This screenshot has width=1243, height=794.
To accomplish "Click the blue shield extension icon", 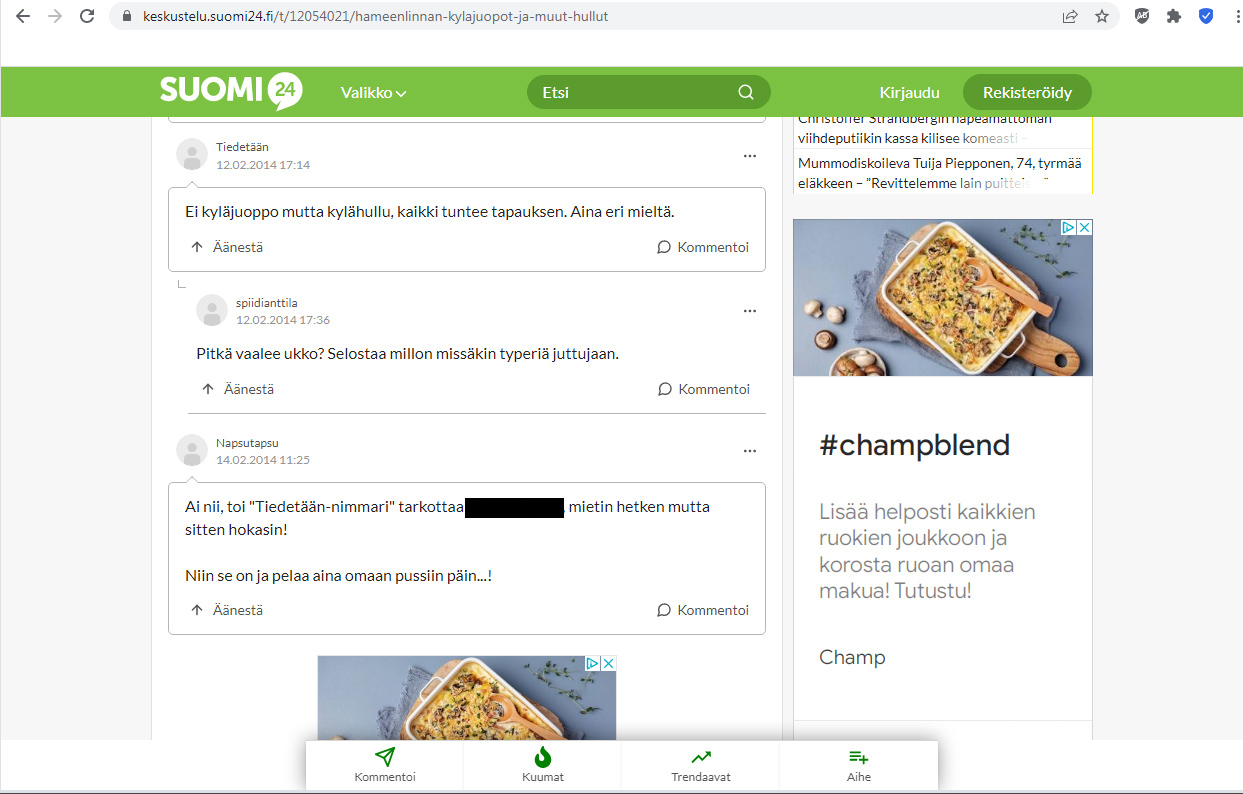I will point(1206,16).
